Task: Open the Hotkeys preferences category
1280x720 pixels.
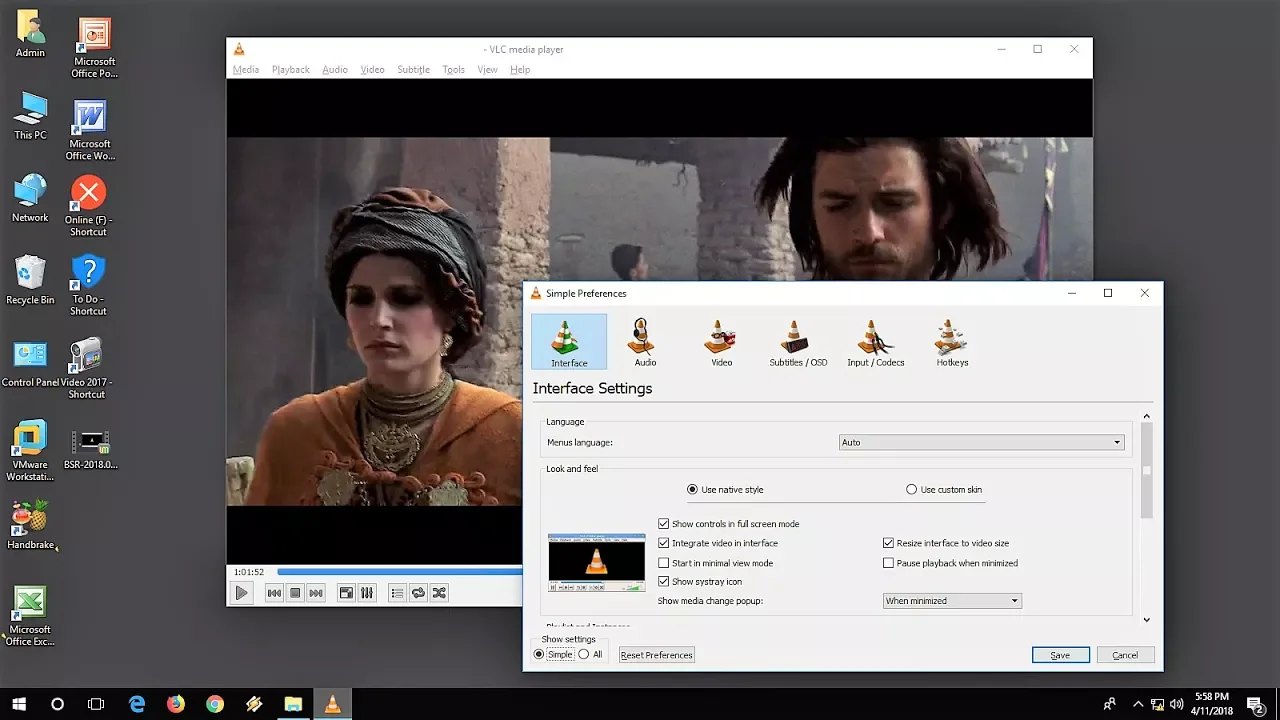Action: coord(952,341)
